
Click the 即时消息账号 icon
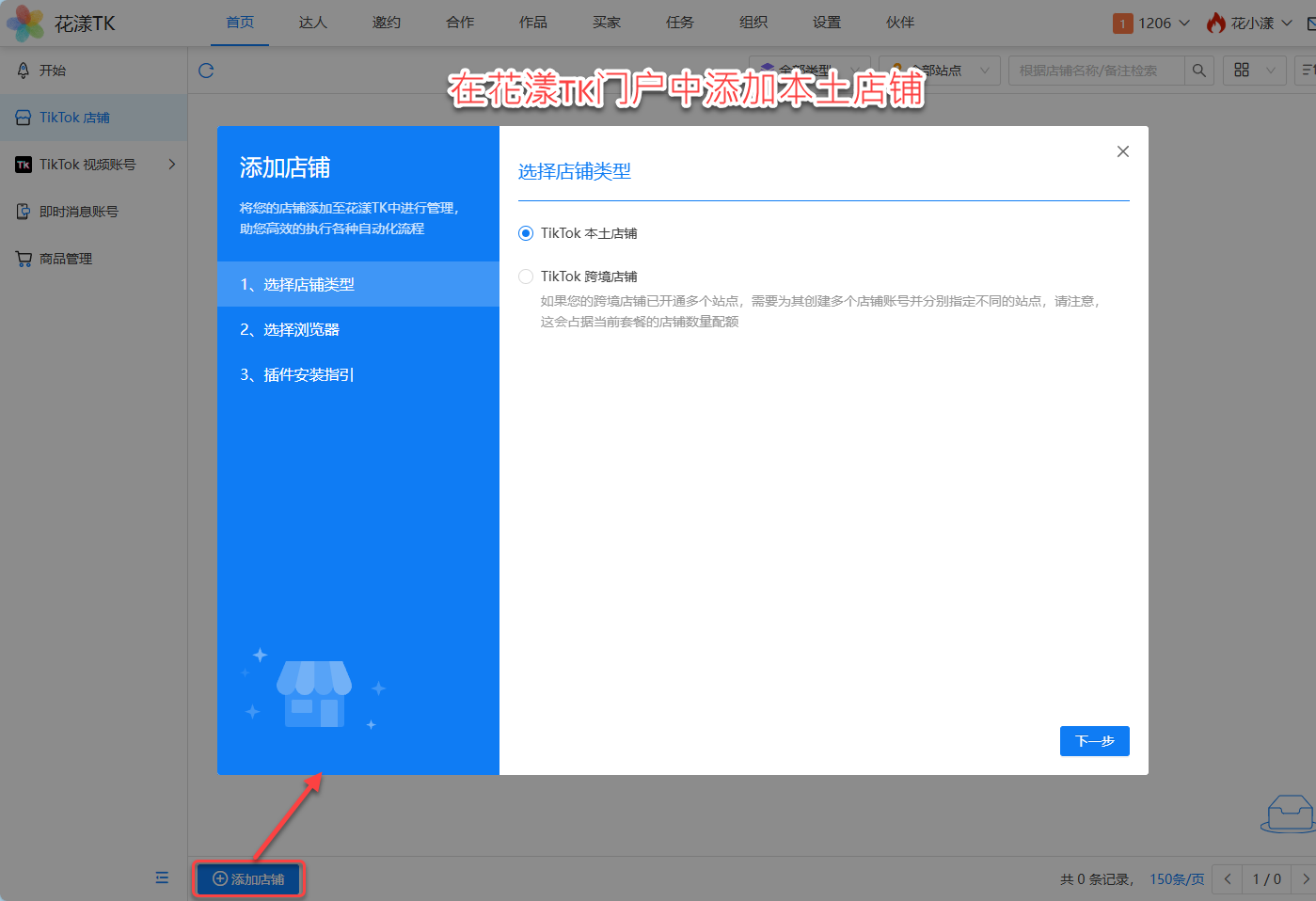click(24, 212)
